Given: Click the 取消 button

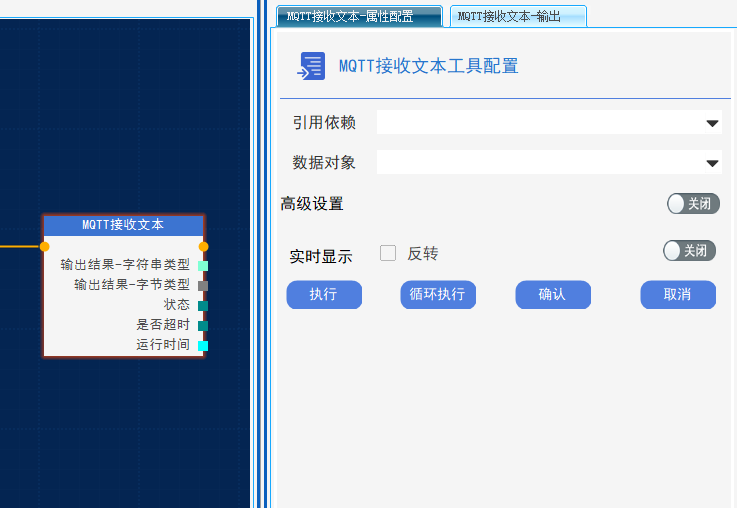Looking at the screenshot, I should click(x=678, y=295).
